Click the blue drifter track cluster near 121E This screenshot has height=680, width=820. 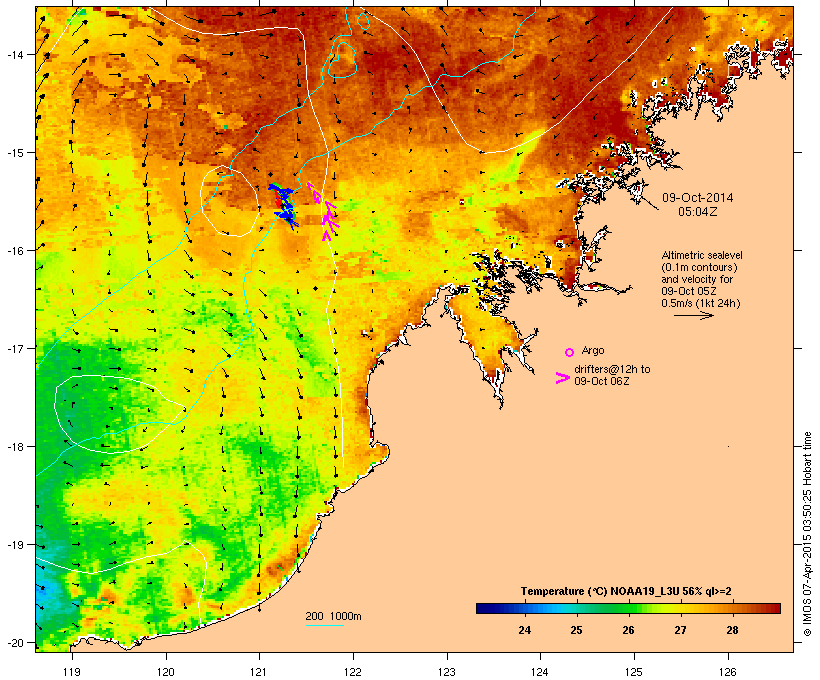(283, 206)
